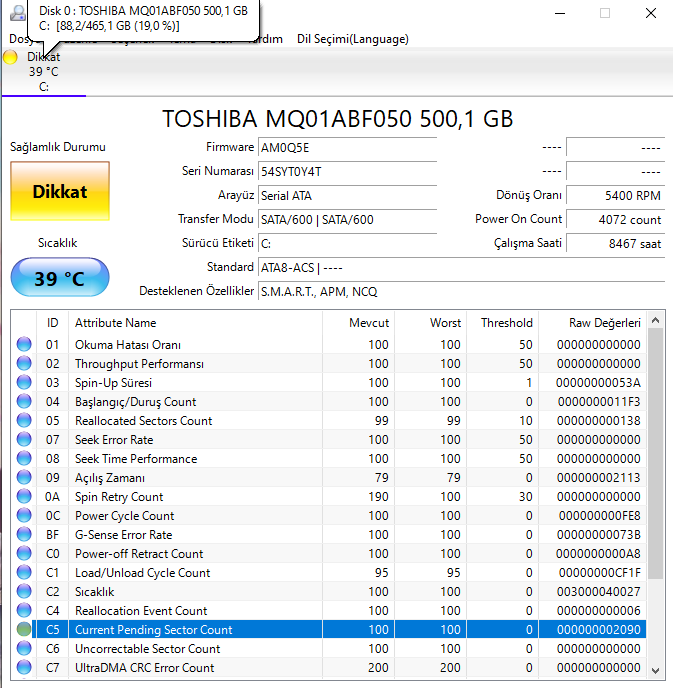Image resolution: width=673 pixels, height=688 pixels.
Task: Click status orb for 05 Reallocated Sectors Count
Action: 24,420
